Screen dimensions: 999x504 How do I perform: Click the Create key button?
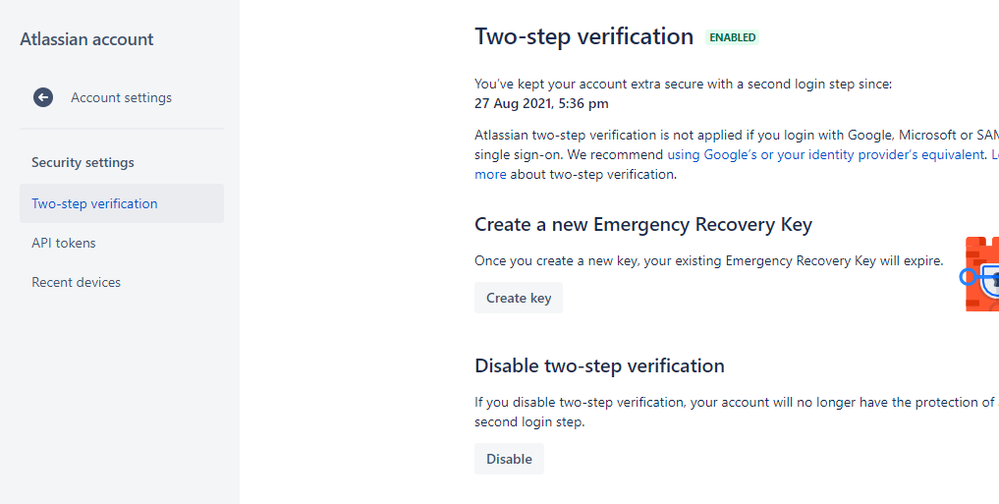click(519, 298)
